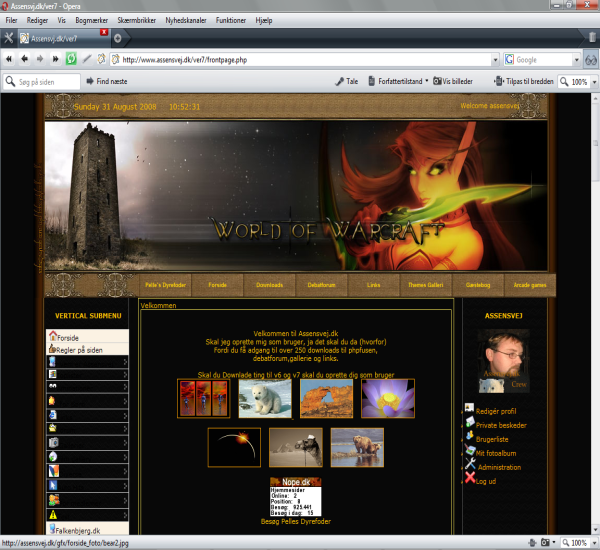Go back using the back arrow
The image size is (600, 550).
coord(24,59)
